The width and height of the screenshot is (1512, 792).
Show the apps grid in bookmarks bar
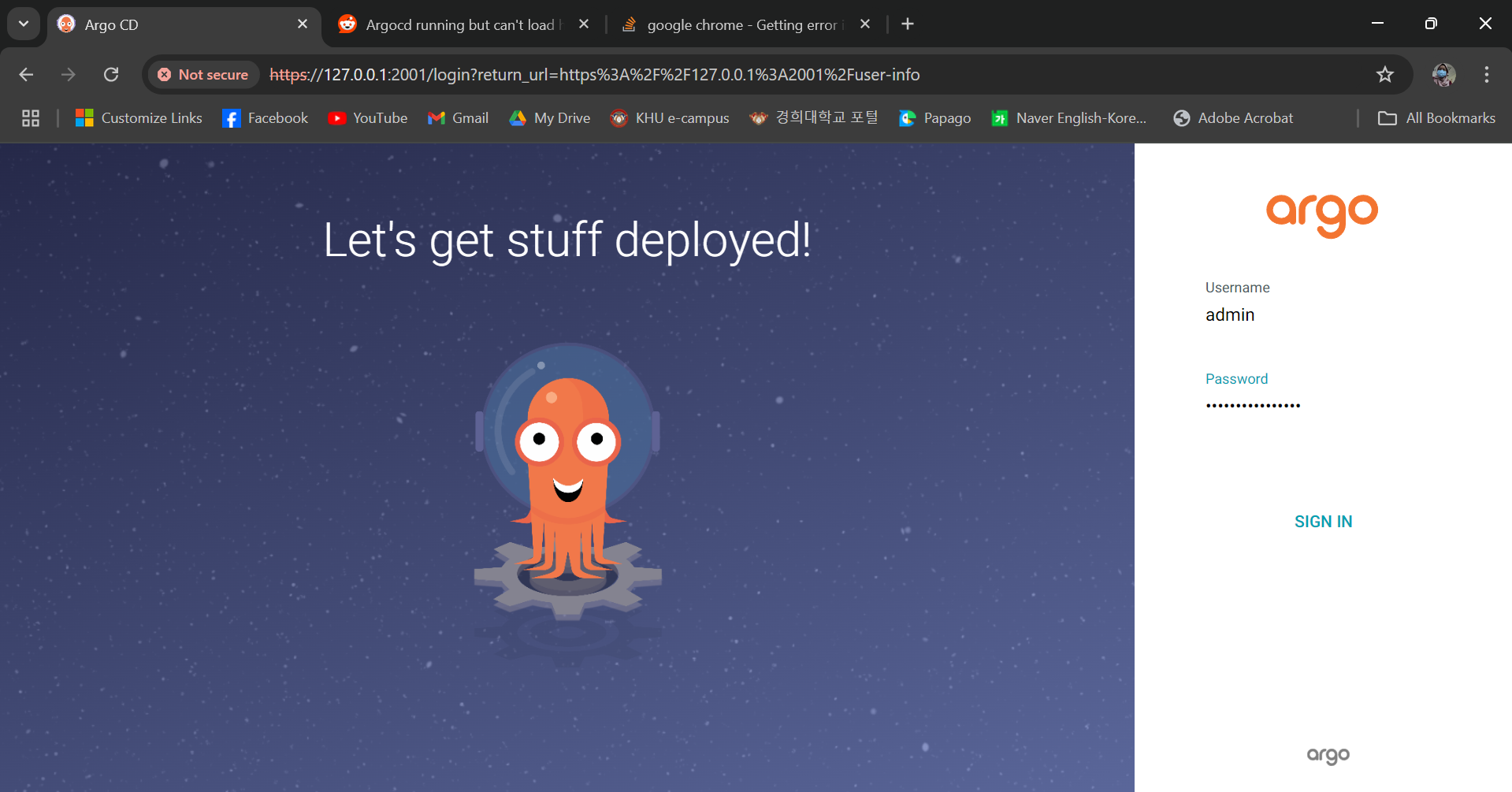(31, 118)
